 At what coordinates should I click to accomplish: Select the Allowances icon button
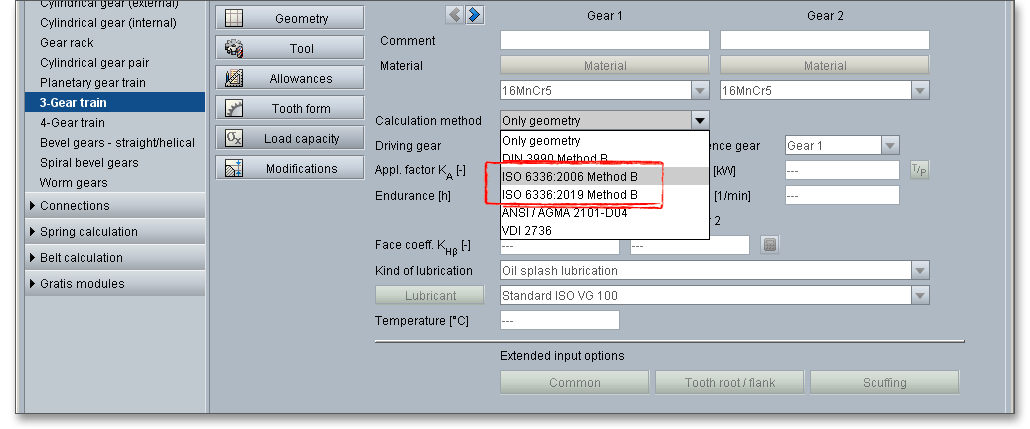[235, 79]
